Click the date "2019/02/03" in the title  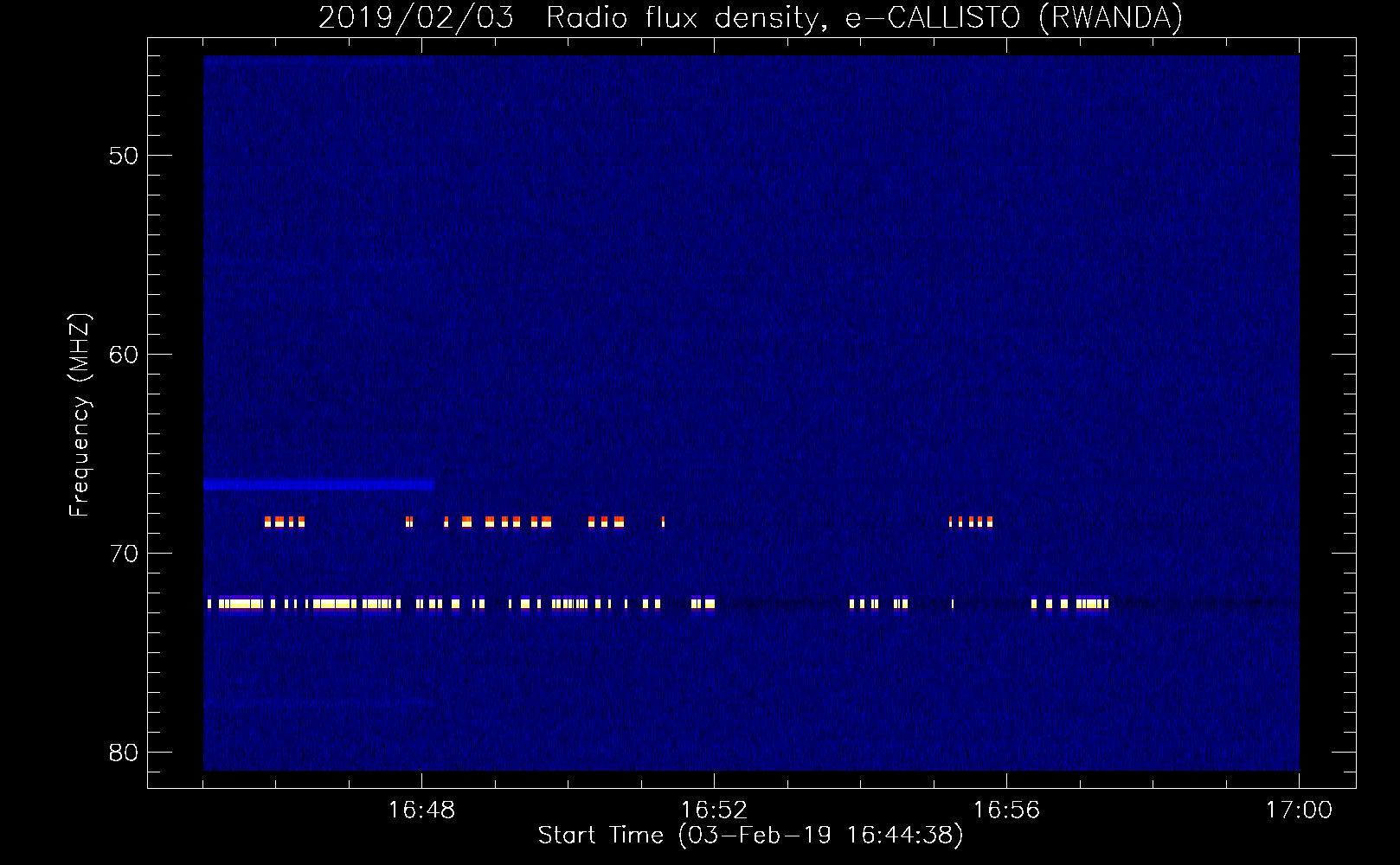click(416, 18)
